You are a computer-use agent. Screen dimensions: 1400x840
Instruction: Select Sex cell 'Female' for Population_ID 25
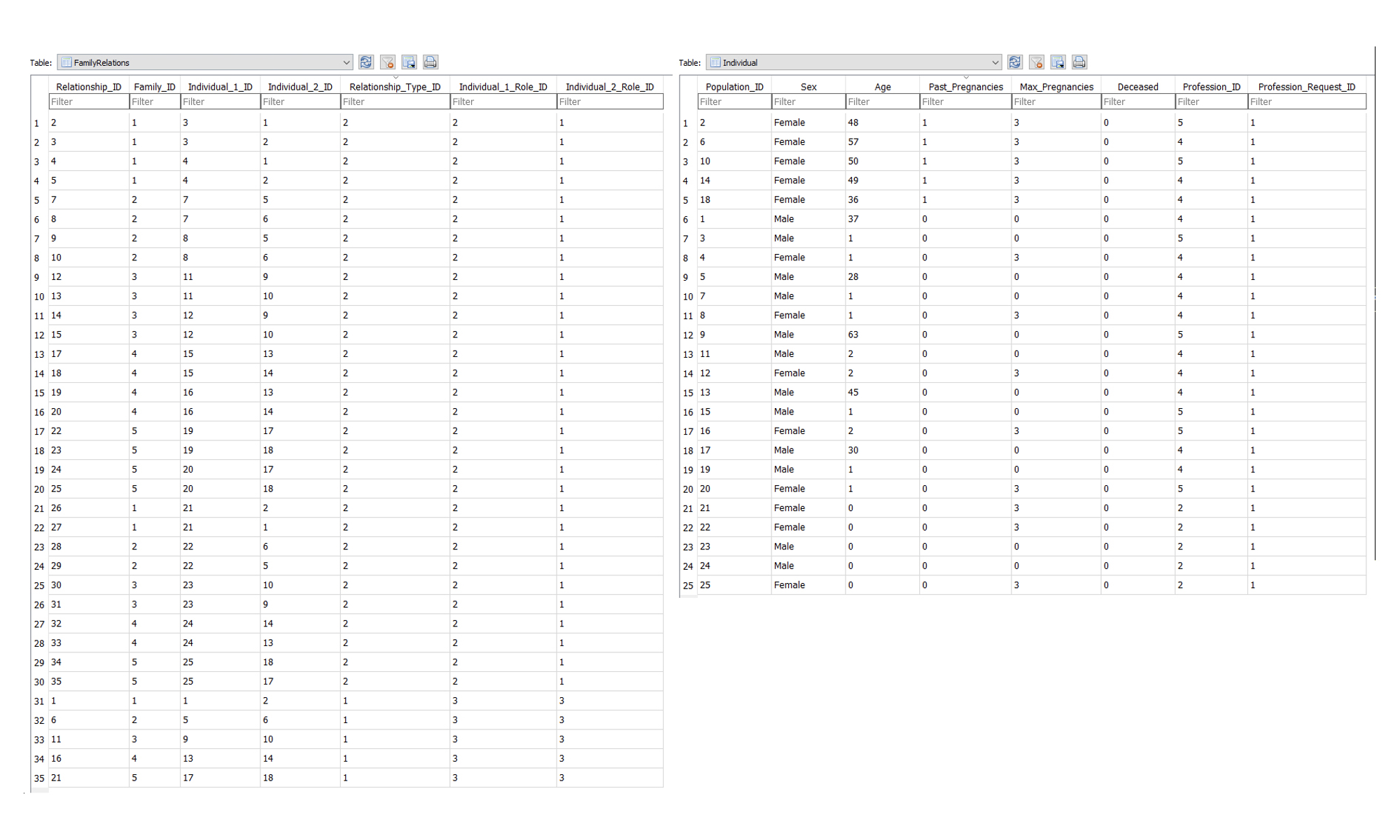click(808, 585)
